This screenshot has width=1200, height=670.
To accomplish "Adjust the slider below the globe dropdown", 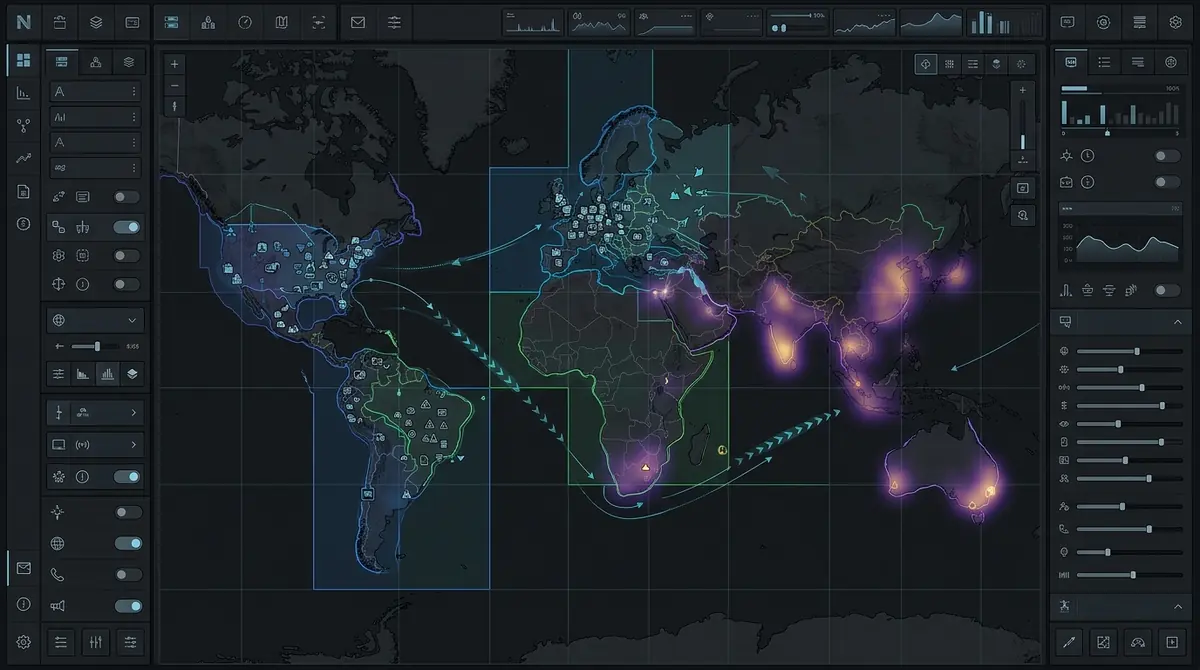I will (97, 346).
